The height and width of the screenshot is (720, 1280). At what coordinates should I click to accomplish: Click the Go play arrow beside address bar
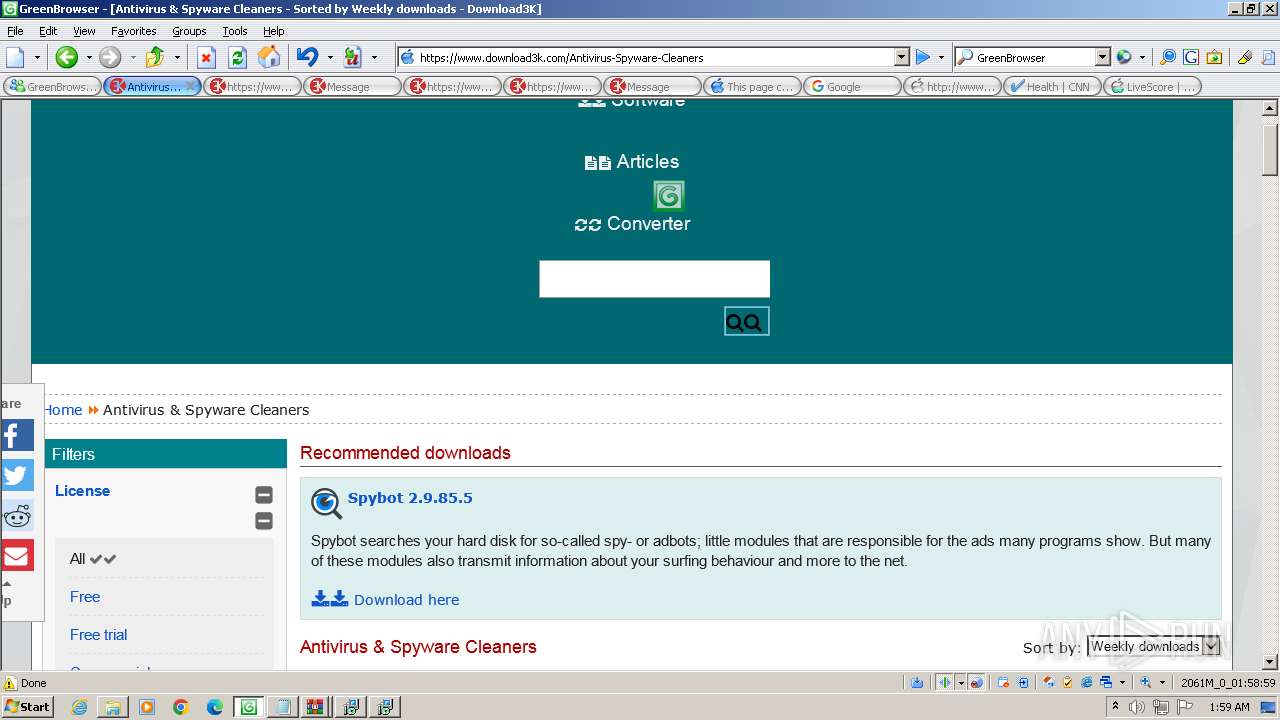coord(923,57)
